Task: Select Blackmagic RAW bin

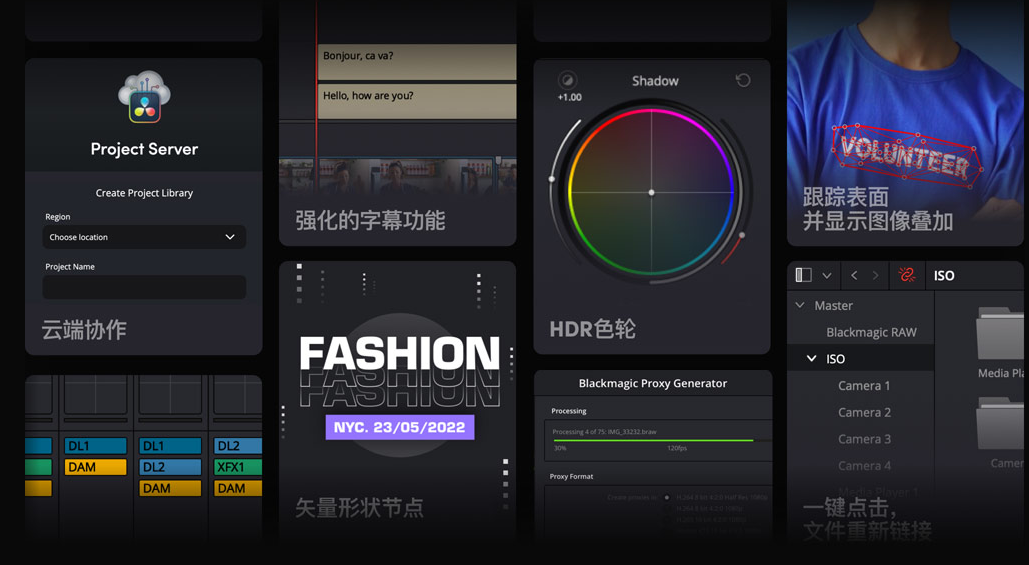Action: (x=870, y=332)
